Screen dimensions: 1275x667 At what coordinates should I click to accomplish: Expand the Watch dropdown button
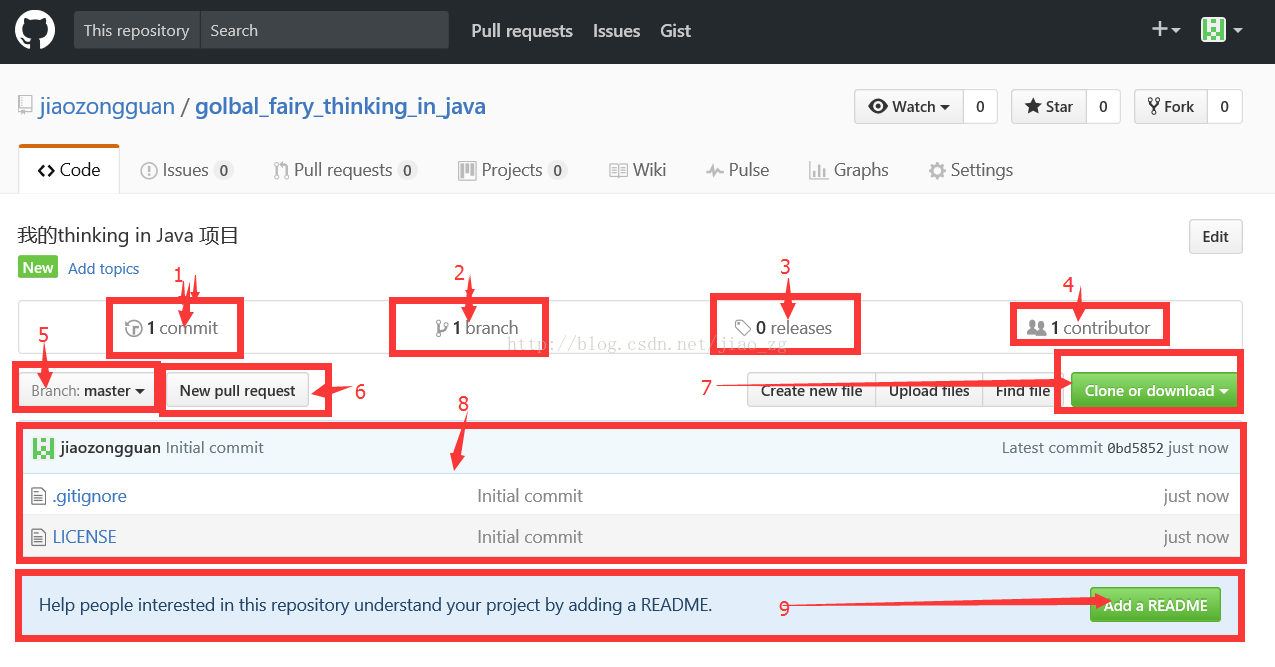point(909,107)
